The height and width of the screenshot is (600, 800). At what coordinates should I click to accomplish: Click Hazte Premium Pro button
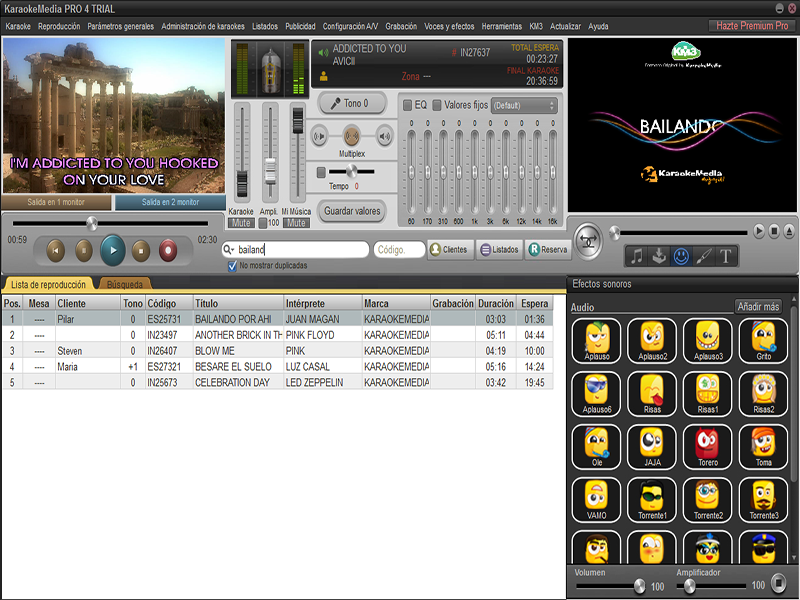[x=752, y=26]
